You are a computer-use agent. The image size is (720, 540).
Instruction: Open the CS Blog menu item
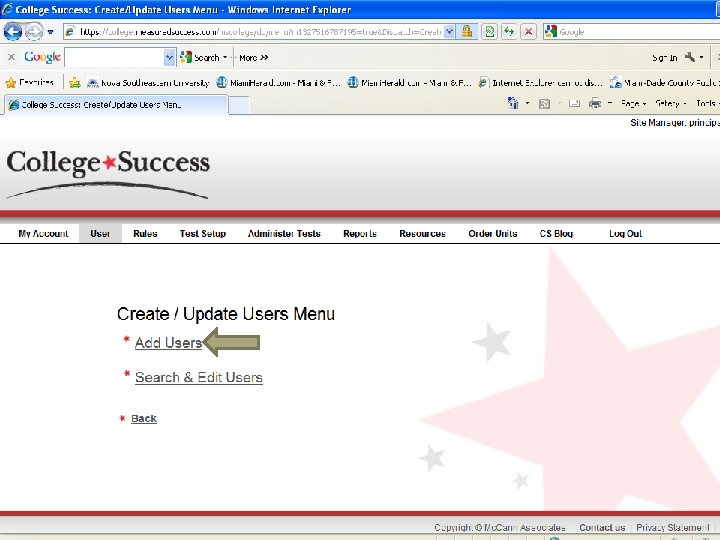[x=556, y=233]
